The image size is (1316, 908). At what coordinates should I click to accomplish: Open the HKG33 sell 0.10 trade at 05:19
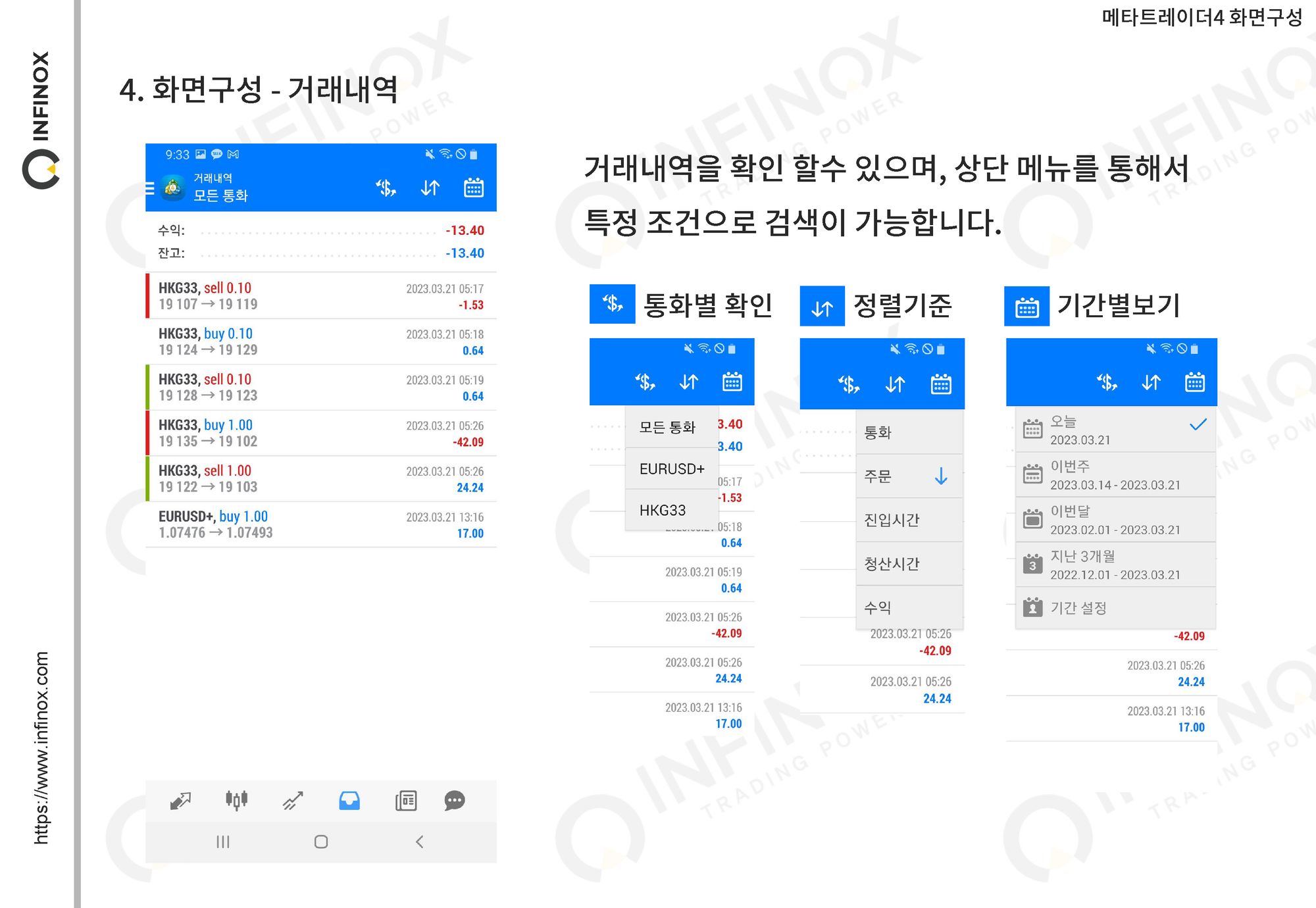(321, 388)
